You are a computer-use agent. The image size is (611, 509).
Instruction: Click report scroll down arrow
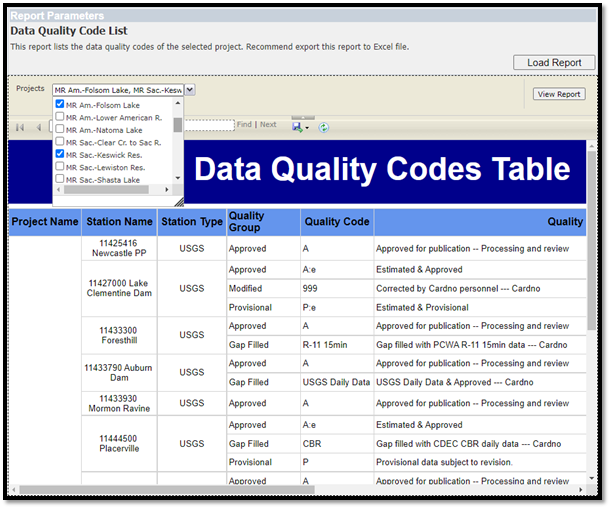coord(592,478)
